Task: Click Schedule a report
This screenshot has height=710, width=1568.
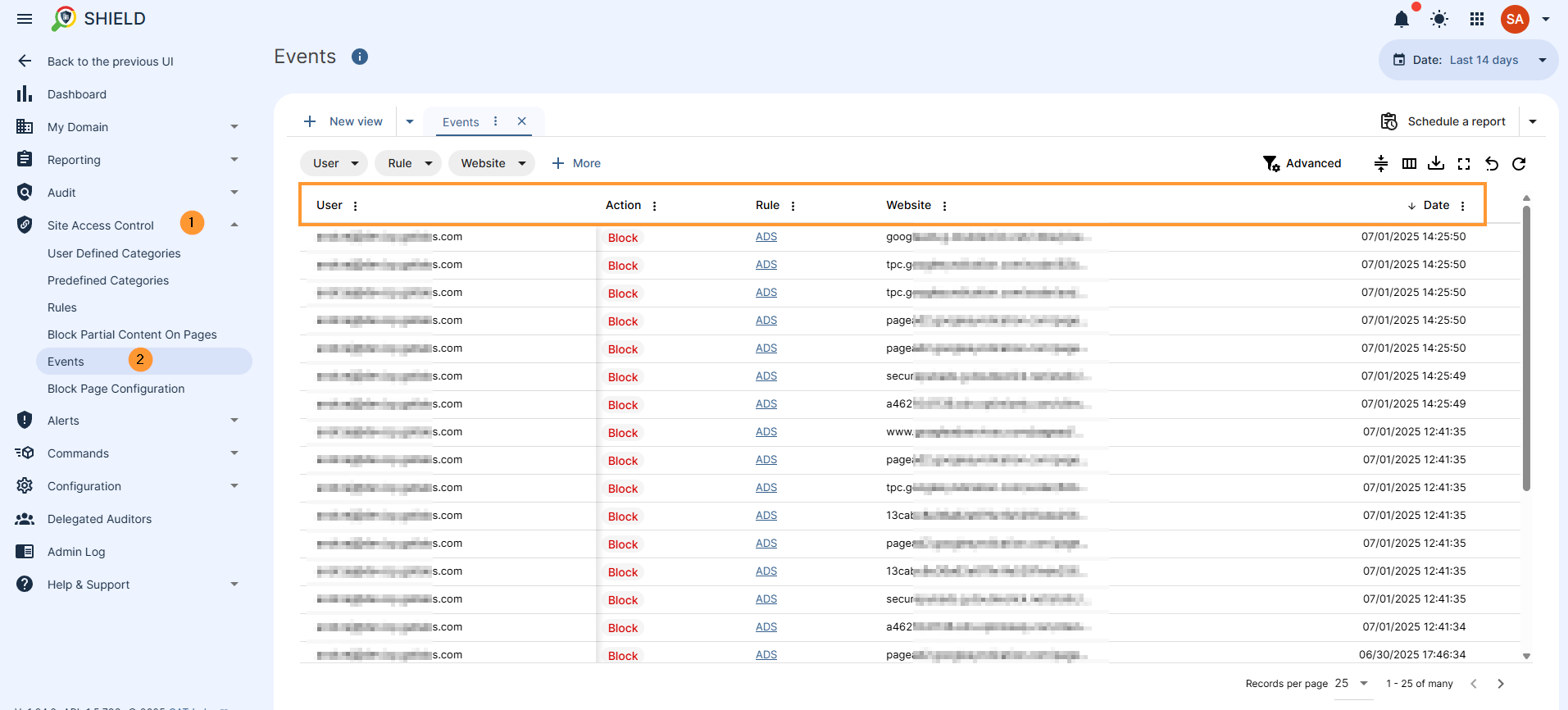Action: click(x=1443, y=121)
